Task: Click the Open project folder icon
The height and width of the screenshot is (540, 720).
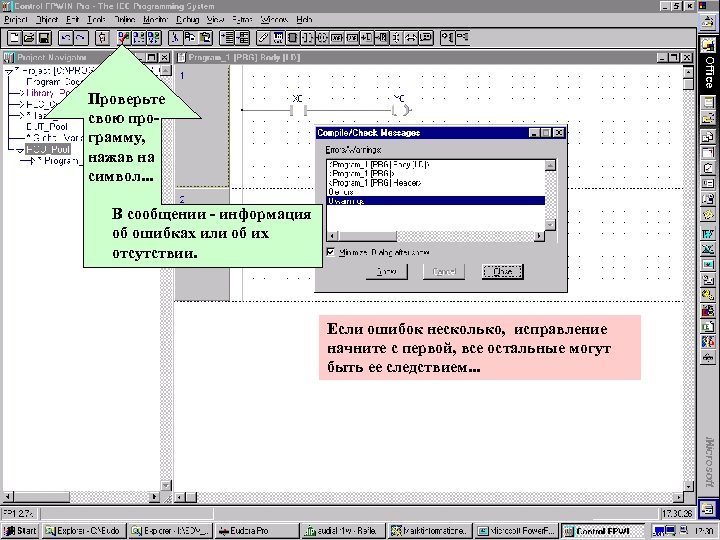Action: [x=29, y=38]
